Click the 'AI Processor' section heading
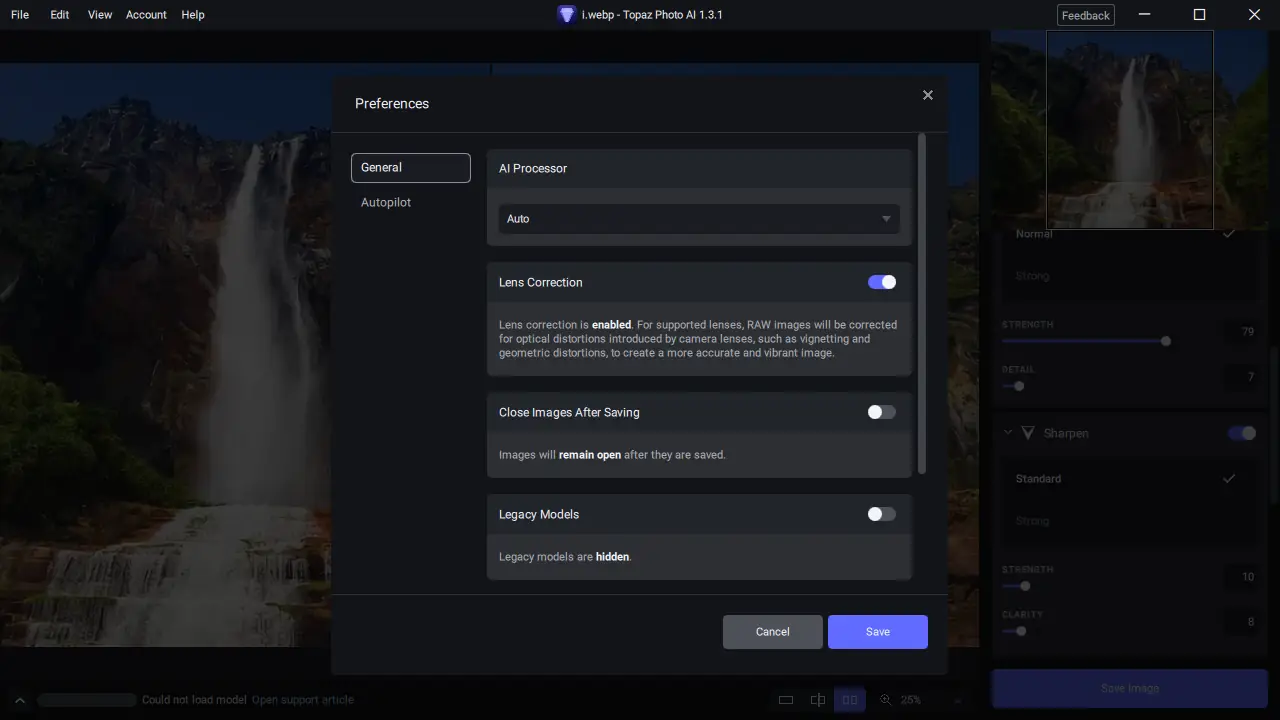 533,169
